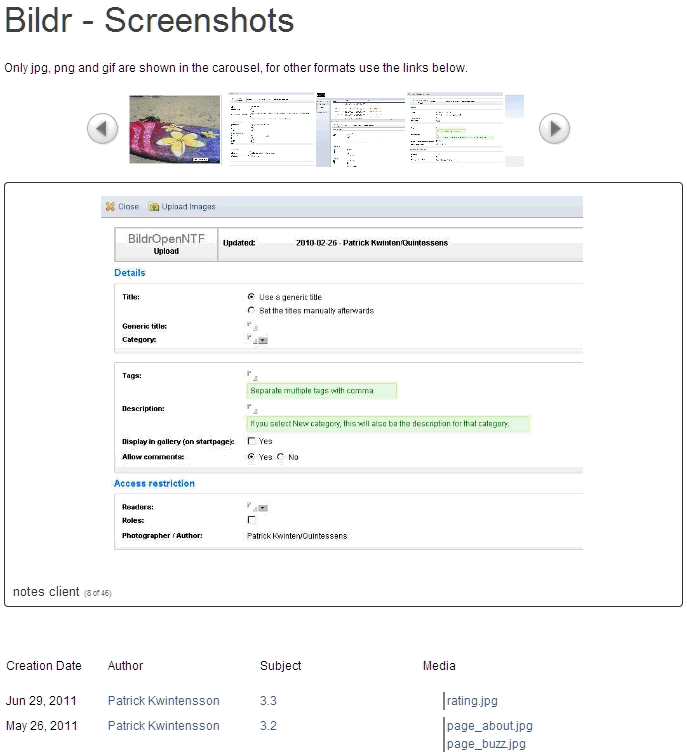Click the 'Bildr - Screenshots' page heading
The image size is (687, 752).
coord(149,21)
